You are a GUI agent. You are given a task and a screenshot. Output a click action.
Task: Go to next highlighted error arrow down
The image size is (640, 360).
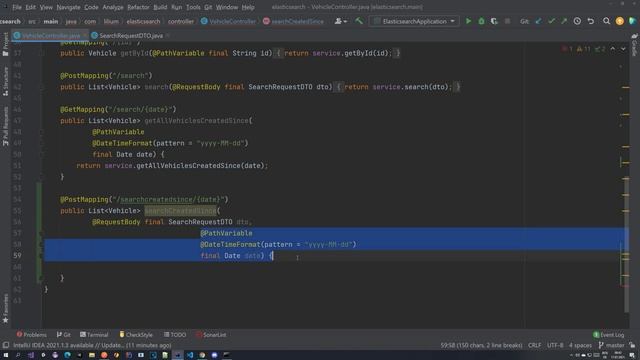click(x=623, y=49)
